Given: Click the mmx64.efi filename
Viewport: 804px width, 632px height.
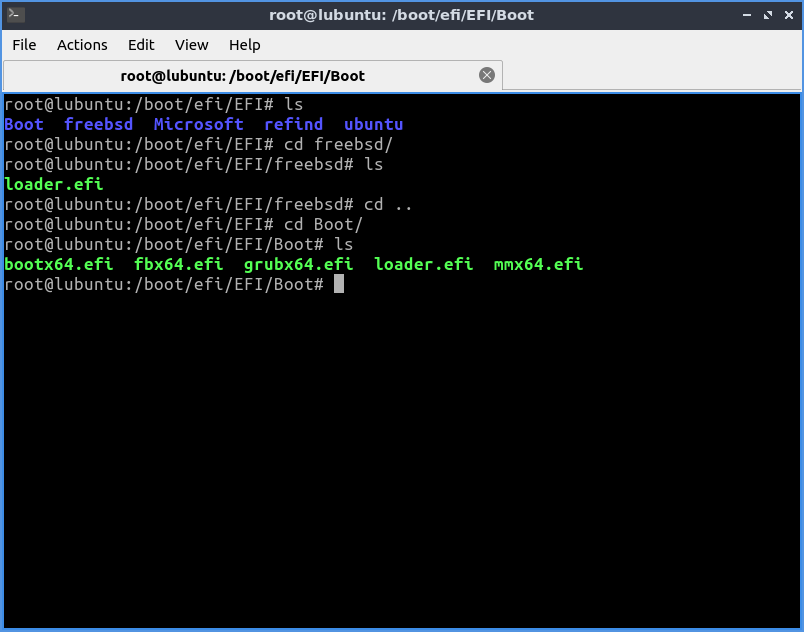Looking at the screenshot, I should point(538,264).
